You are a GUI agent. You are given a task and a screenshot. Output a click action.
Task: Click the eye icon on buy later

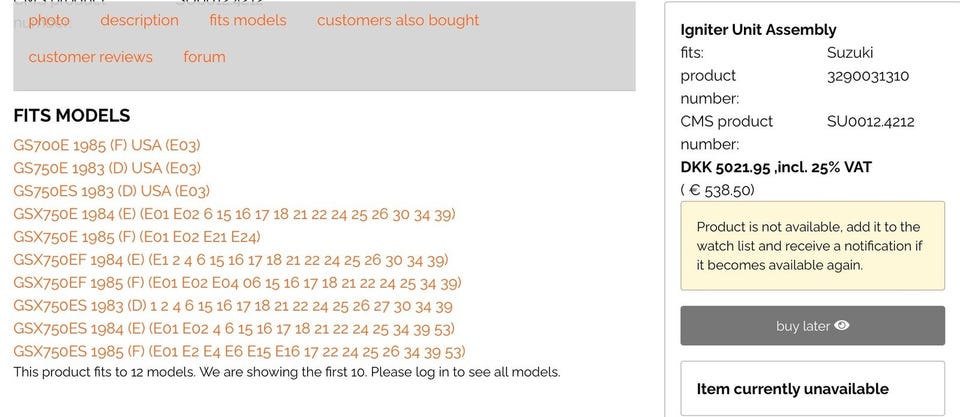pos(842,326)
